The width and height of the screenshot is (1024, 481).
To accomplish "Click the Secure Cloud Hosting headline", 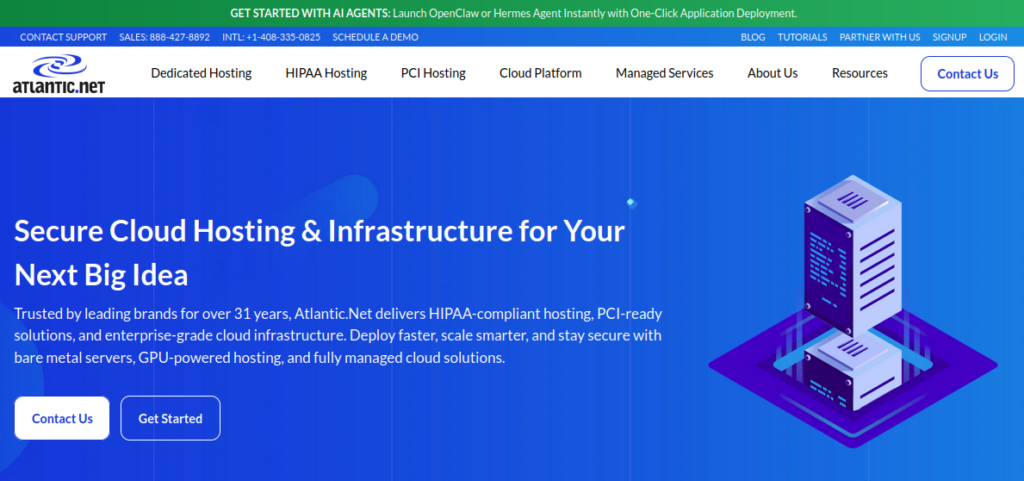I will click(319, 253).
